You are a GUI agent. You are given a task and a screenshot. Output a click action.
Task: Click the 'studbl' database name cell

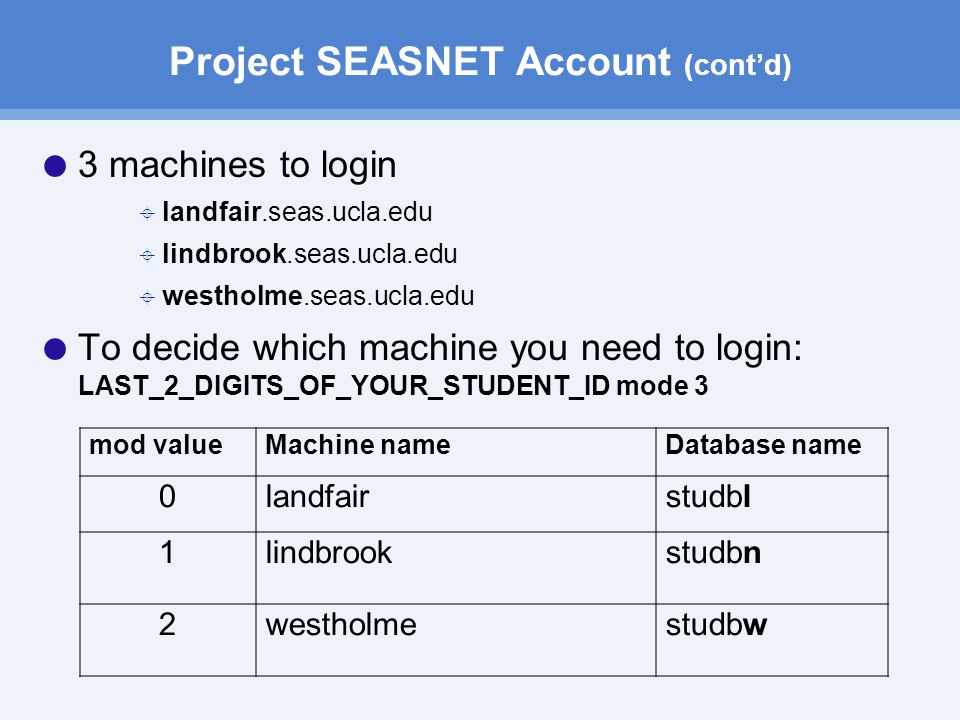click(772, 504)
